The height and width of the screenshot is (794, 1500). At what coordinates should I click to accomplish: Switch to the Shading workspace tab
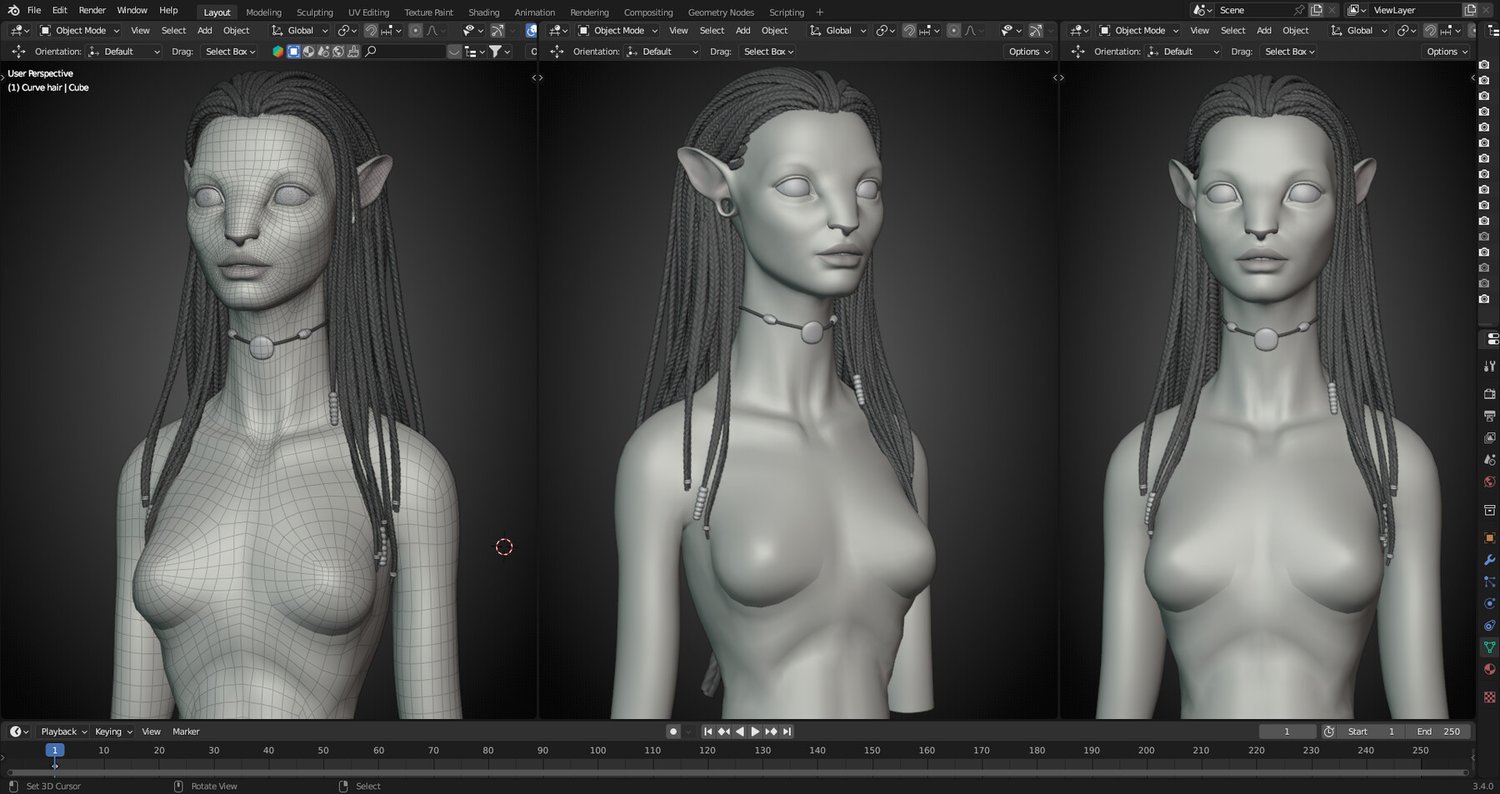[484, 12]
